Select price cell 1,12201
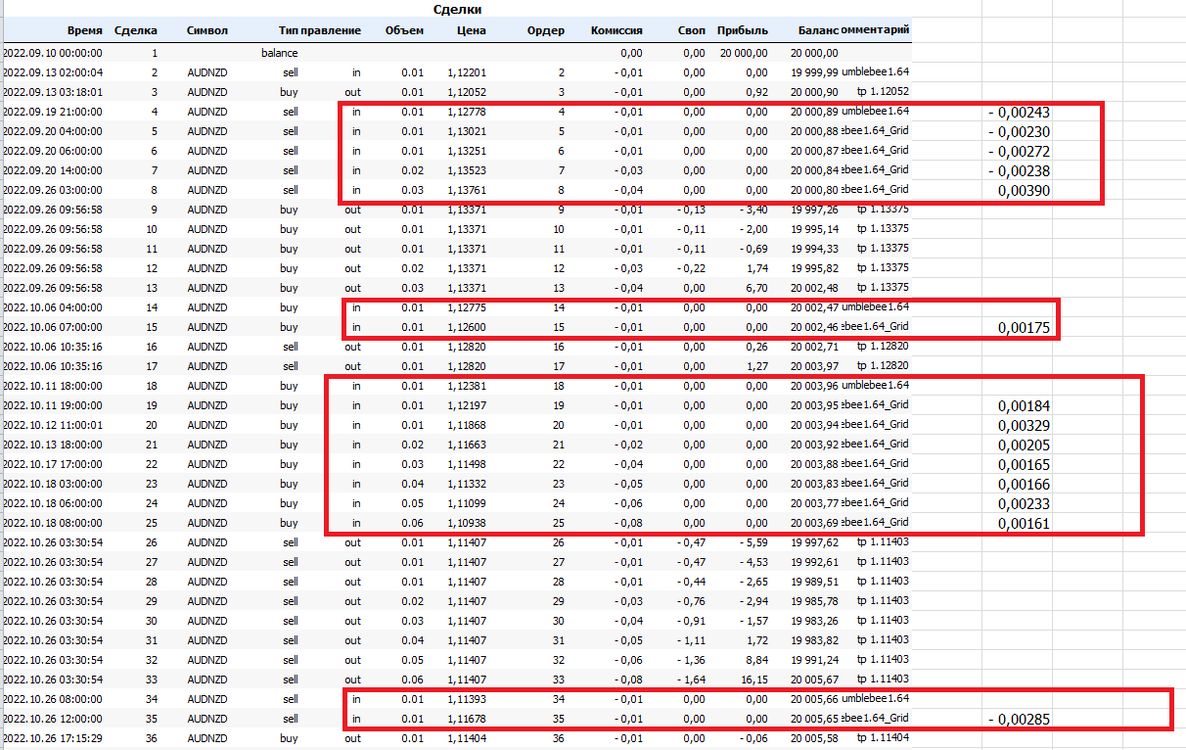Screen dimensions: 1186x750 point(467,73)
